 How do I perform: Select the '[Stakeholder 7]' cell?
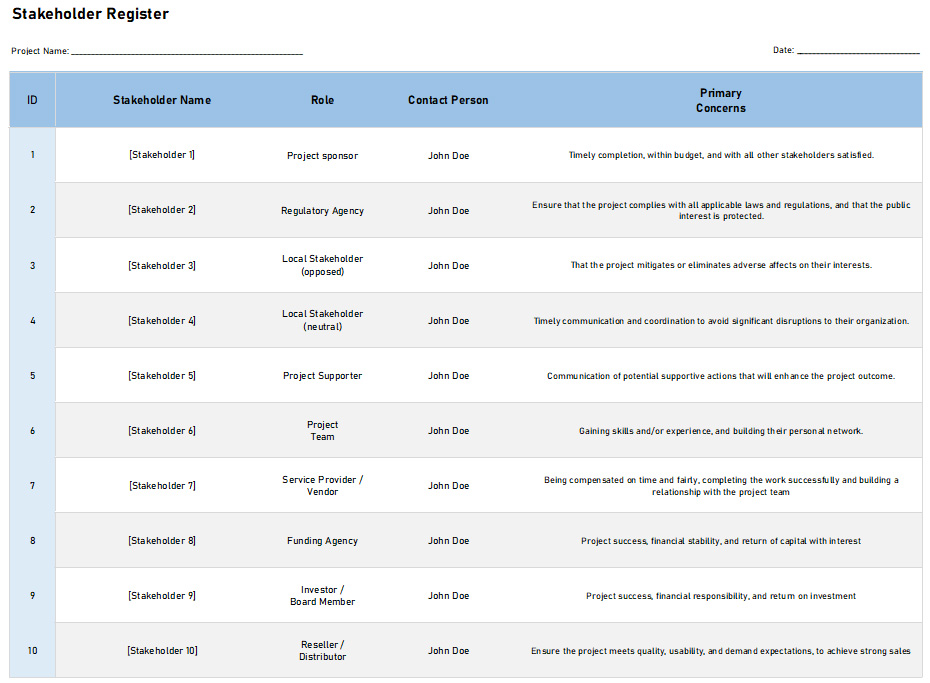click(x=162, y=486)
